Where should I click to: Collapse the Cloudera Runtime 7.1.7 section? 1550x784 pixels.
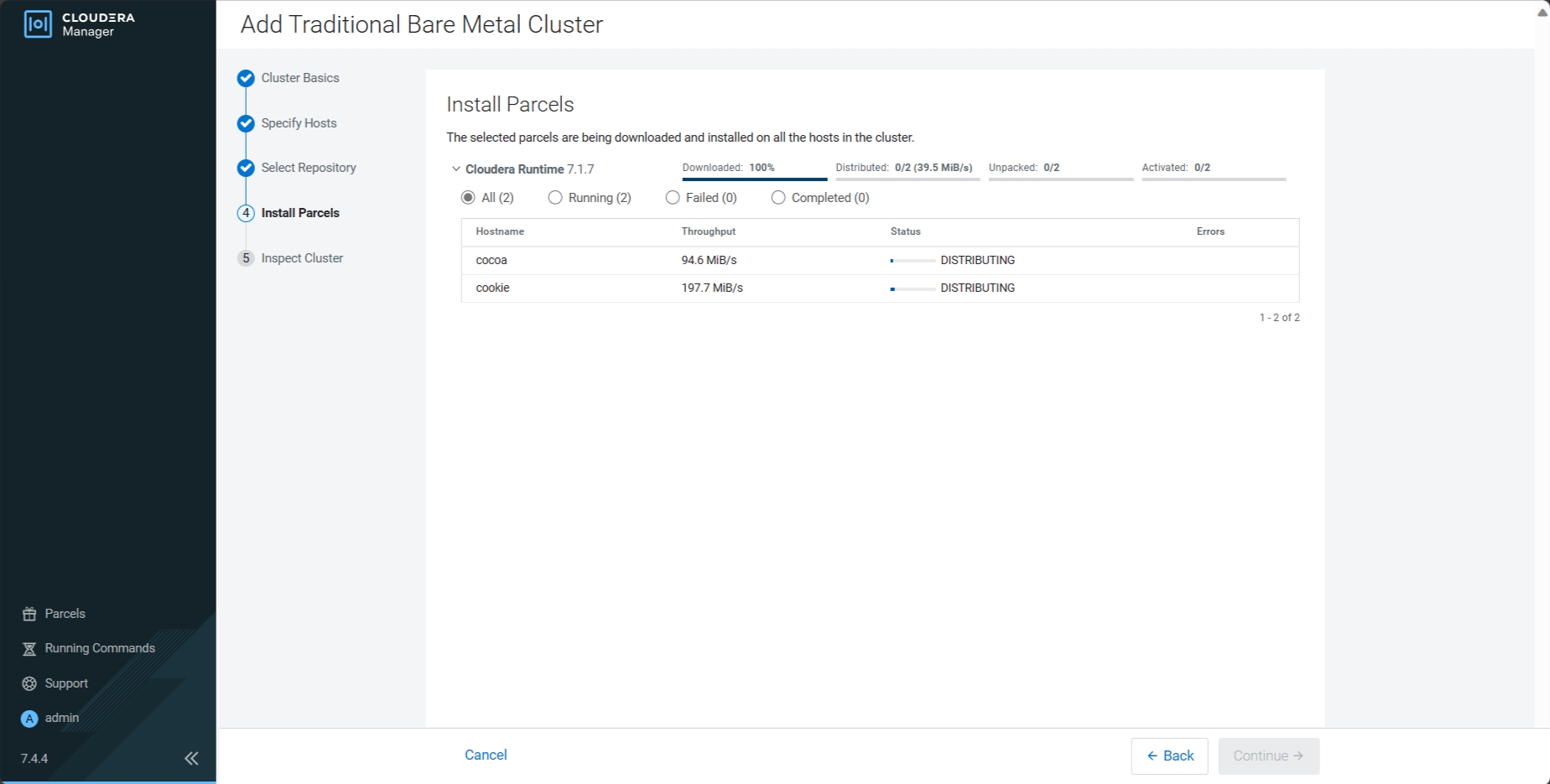[456, 169]
